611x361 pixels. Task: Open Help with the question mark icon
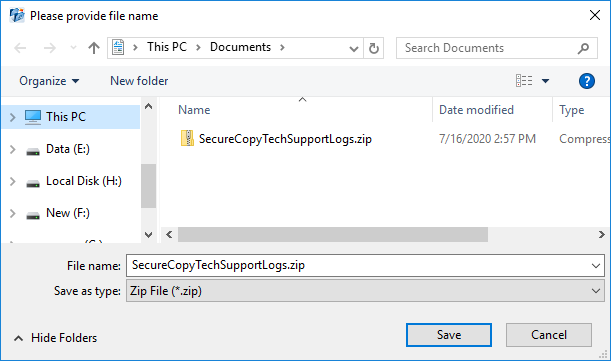(586, 81)
